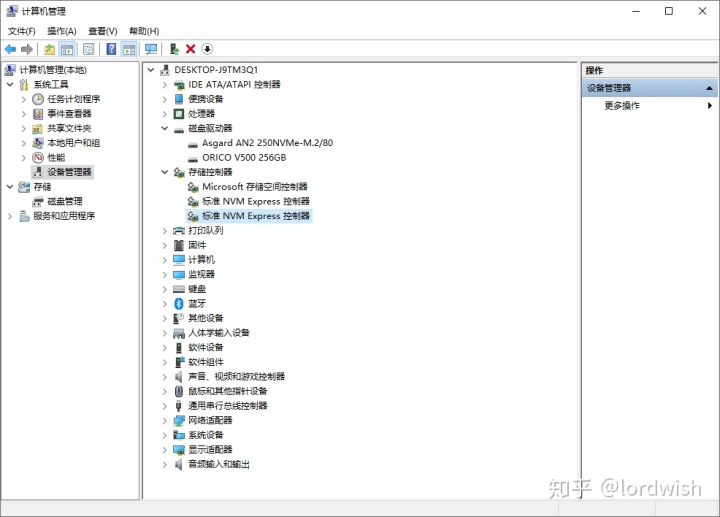Screen dimensions: 720x517
Task: Click the 任务计划程序 clock icon
Action: pyautogui.click(x=38, y=99)
